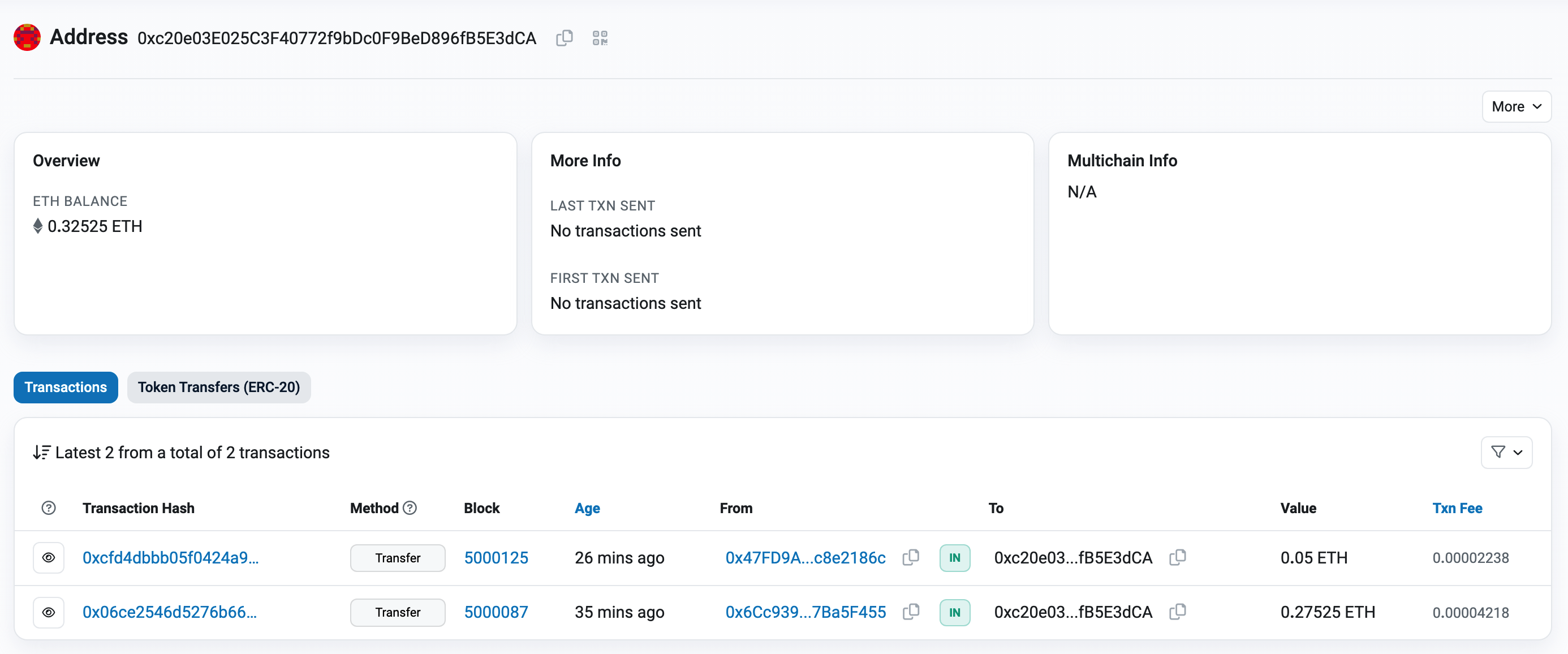Open the address QR code
The image size is (1568, 654).
click(600, 38)
